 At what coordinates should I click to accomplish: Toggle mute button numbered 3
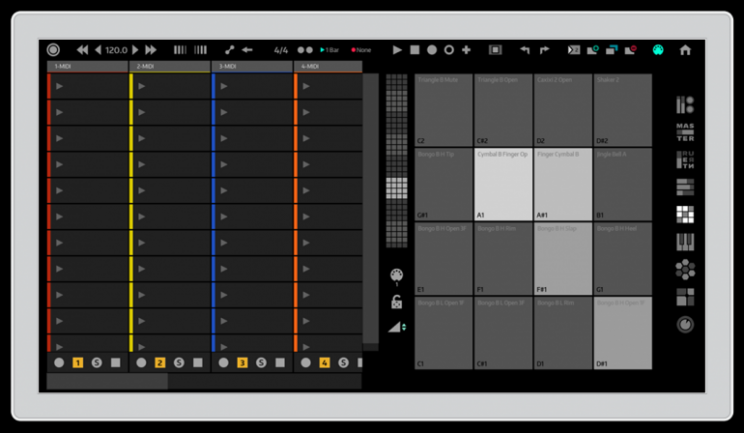(x=242, y=362)
